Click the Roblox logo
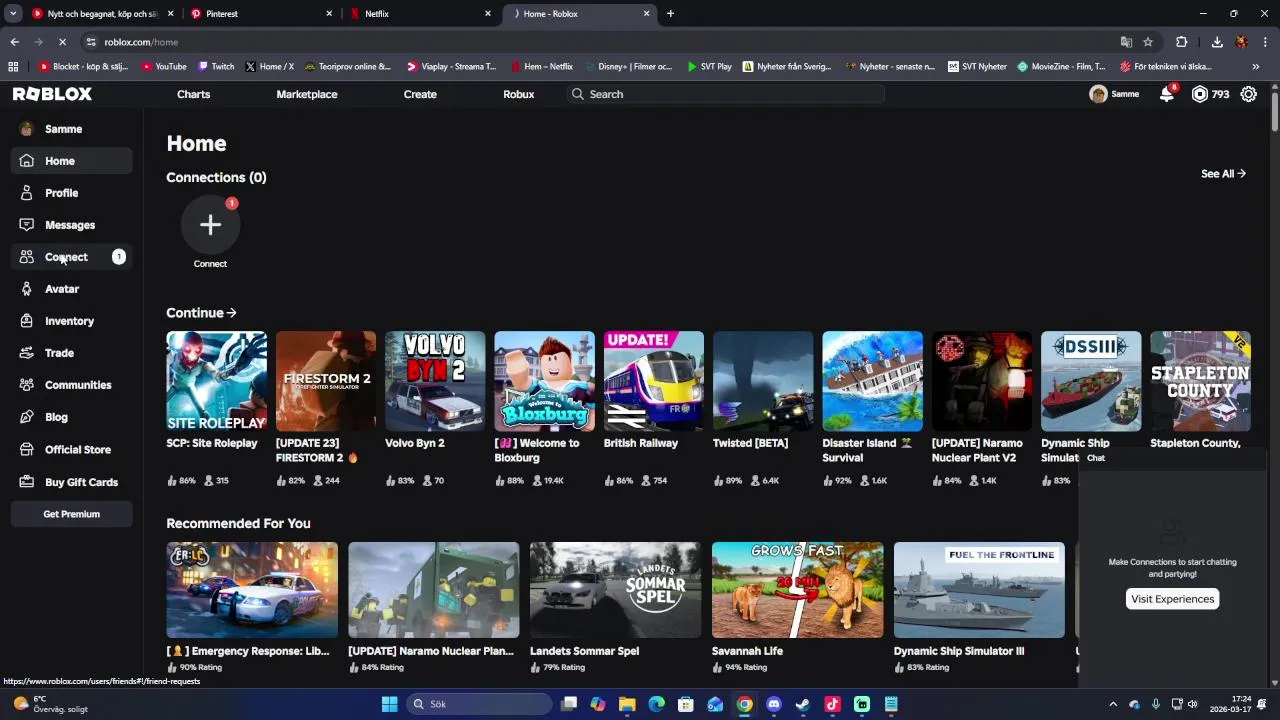The height and width of the screenshot is (720, 1280). pyautogui.click(x=52, y=94)
